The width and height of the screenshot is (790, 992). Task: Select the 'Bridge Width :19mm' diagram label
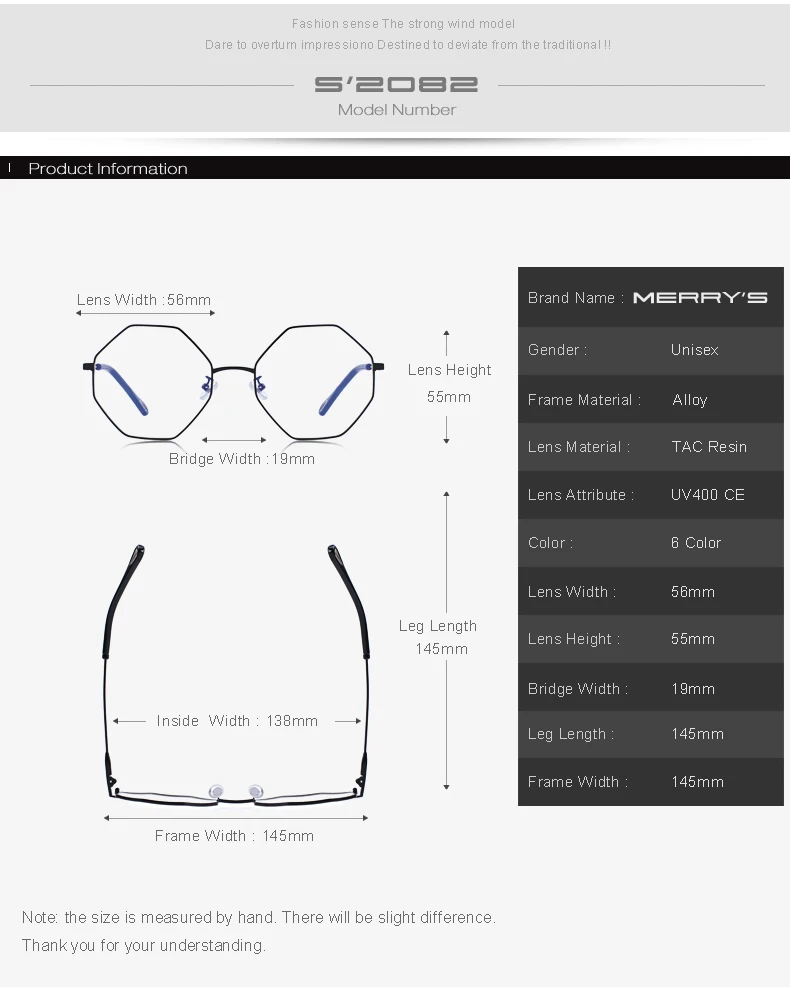click(242, 459)
